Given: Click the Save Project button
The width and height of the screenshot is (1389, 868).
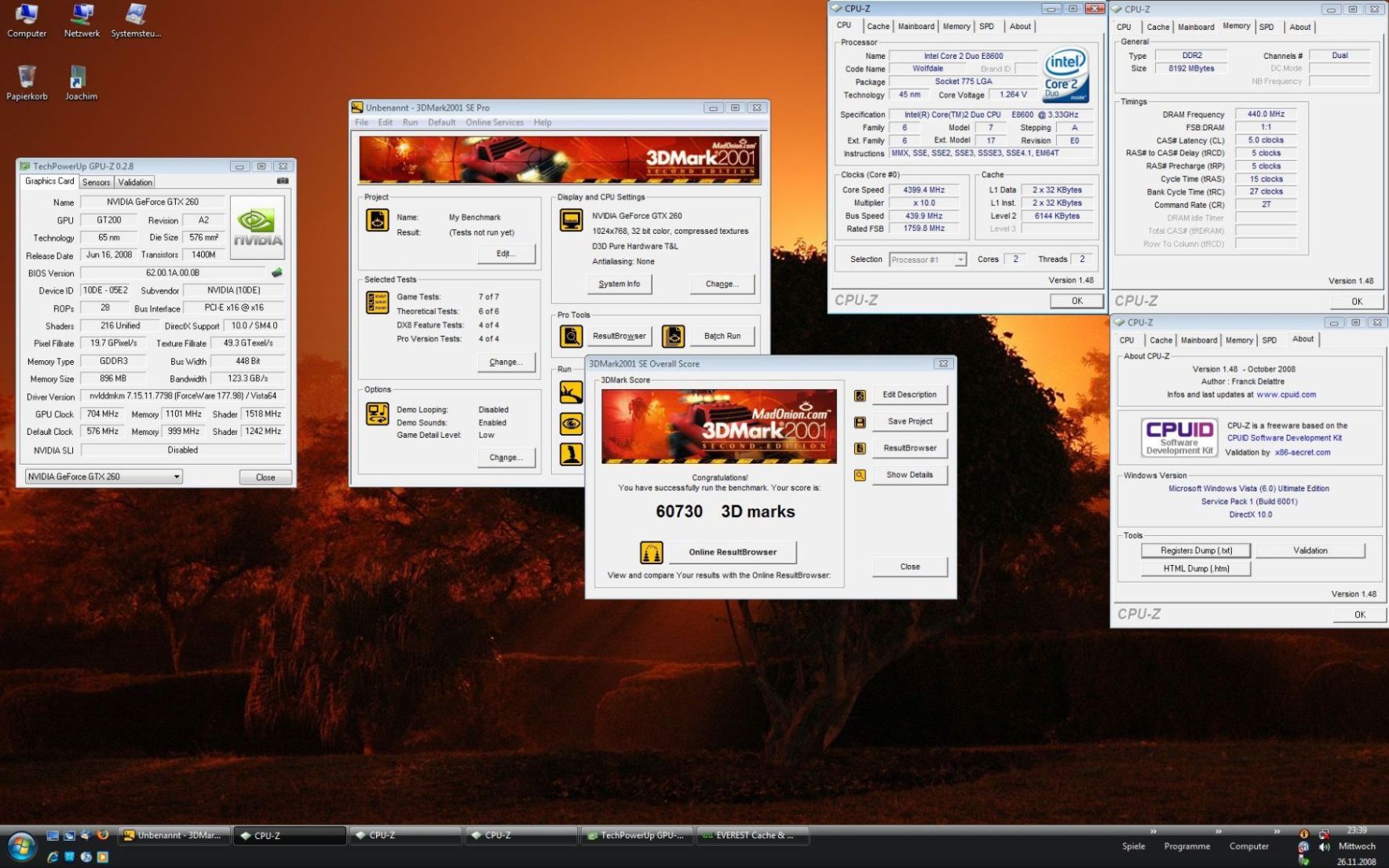Looking at the screenshot, I should click(910, 421).
